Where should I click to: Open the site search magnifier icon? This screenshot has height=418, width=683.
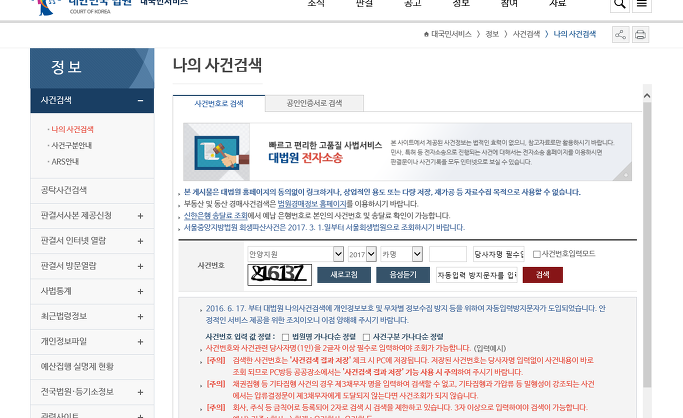pyautogui.click(x=620, y=4)
